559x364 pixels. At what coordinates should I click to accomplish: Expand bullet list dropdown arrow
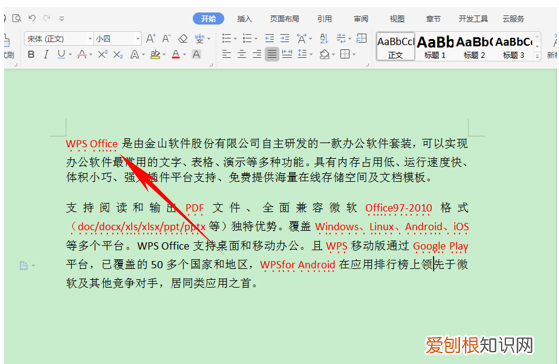(235, 39)
